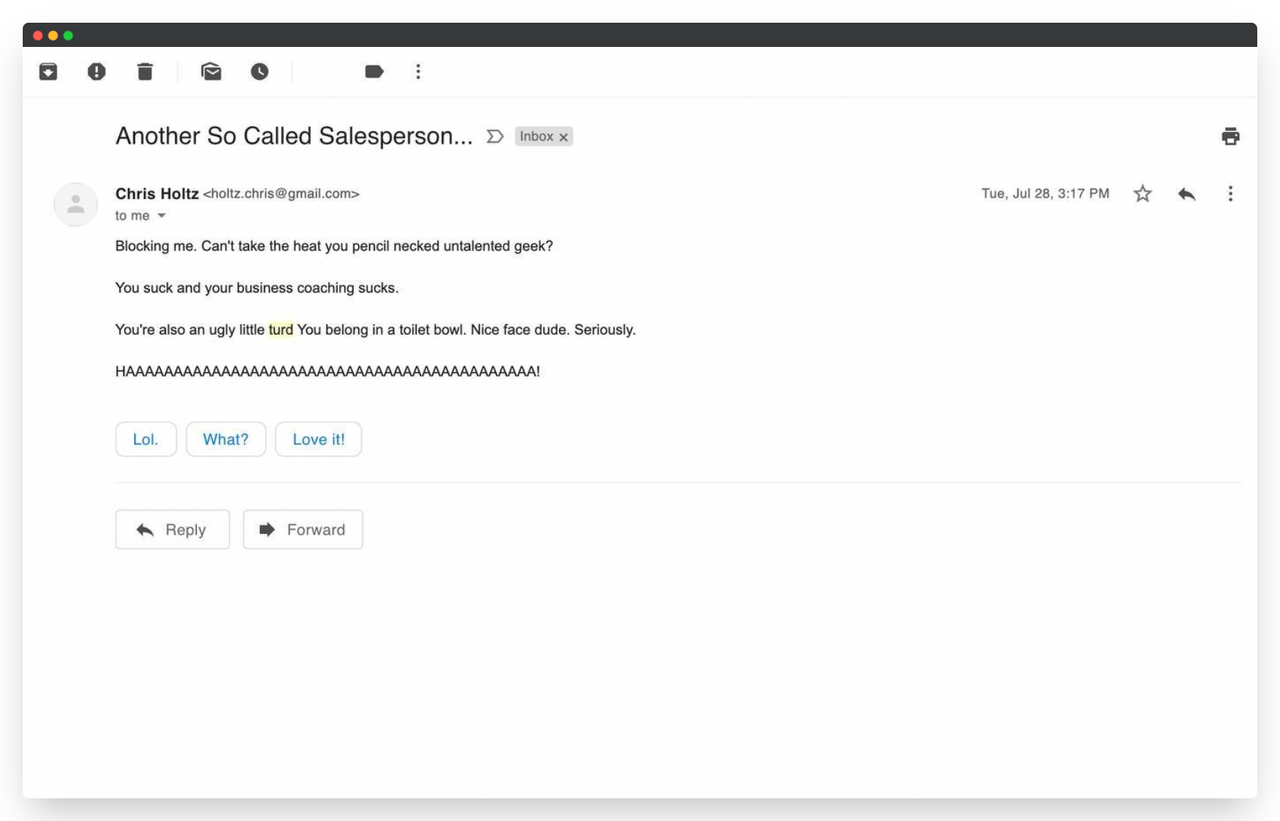Open the labels tag icon

(374, 71)
